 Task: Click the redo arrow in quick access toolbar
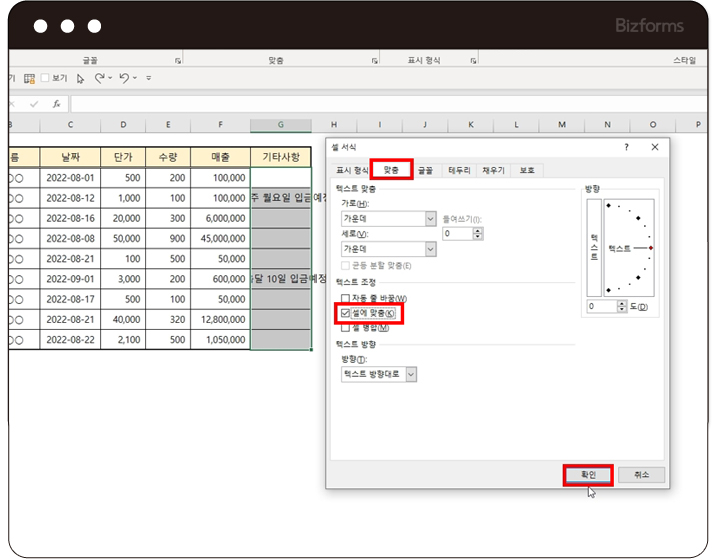pos(124,77)
